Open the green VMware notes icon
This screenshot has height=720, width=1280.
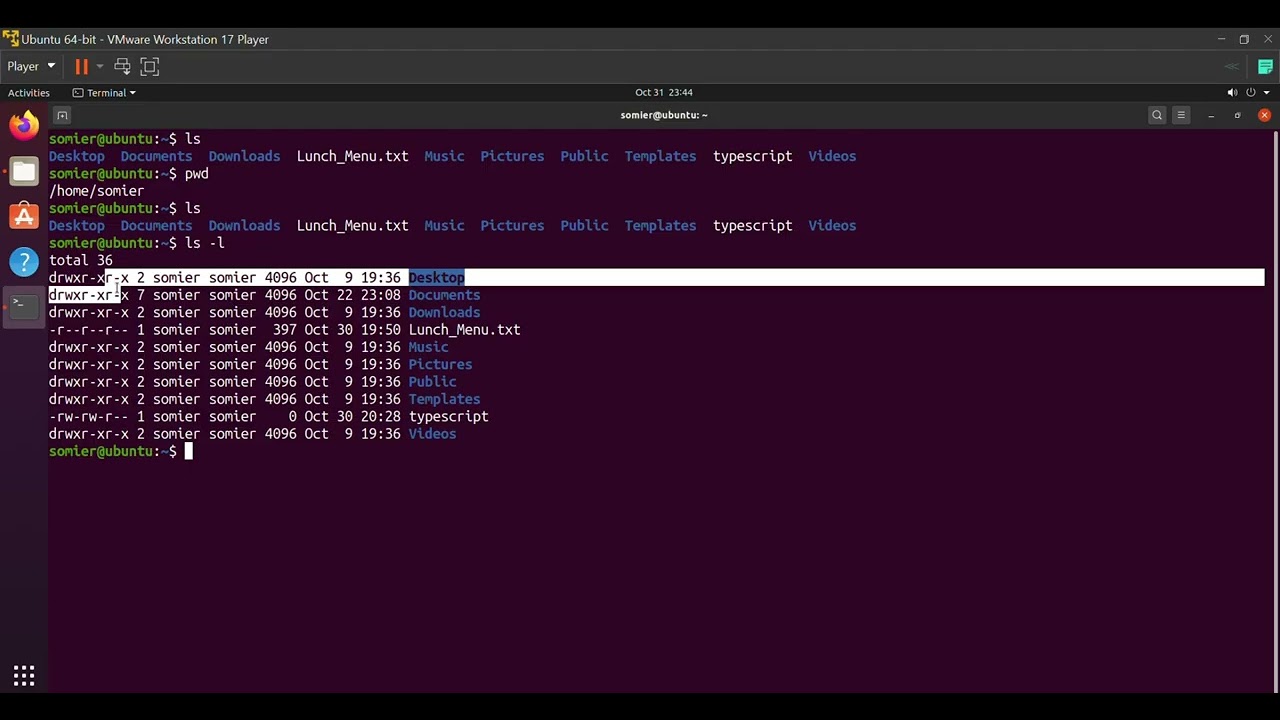1265,67
